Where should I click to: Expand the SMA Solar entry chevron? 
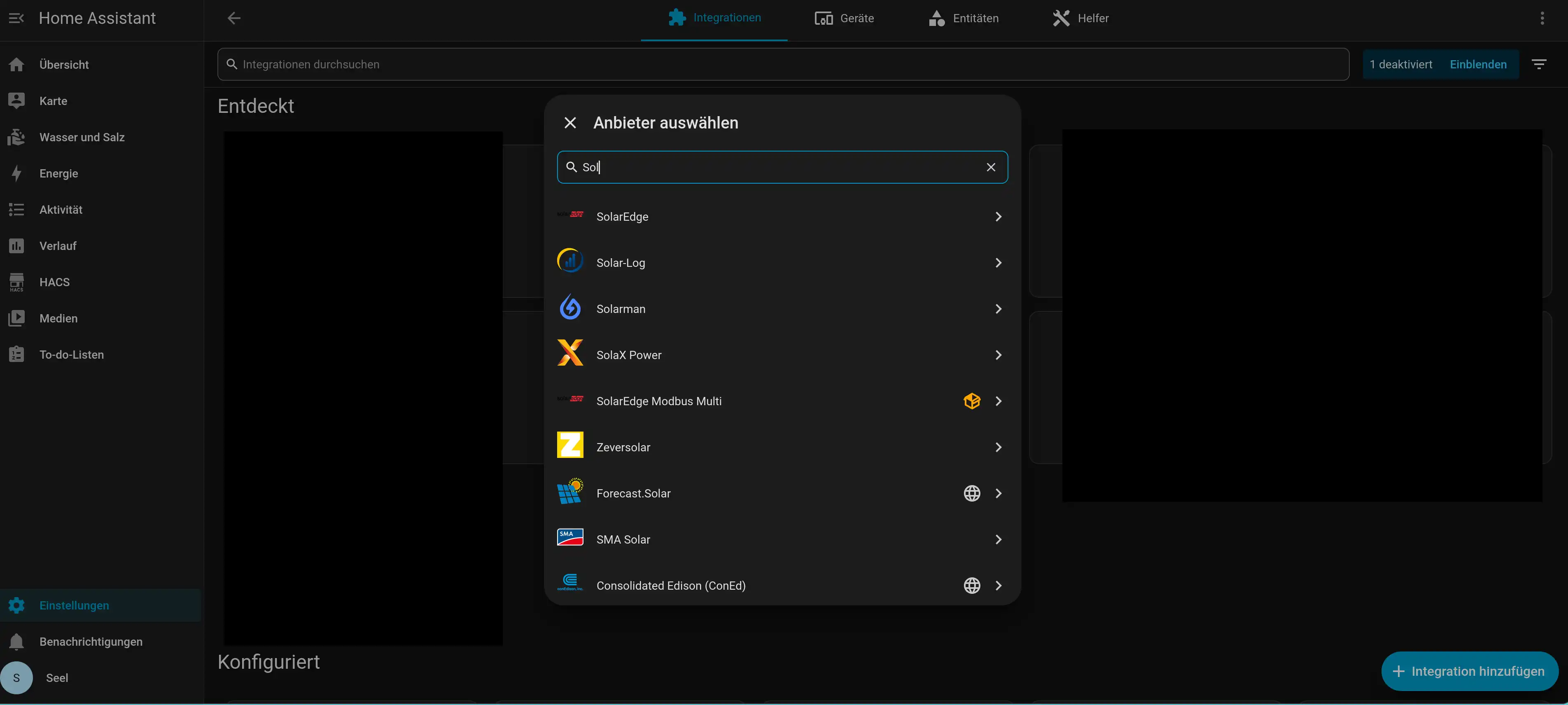pyautogui.click(x=998, y=539)
